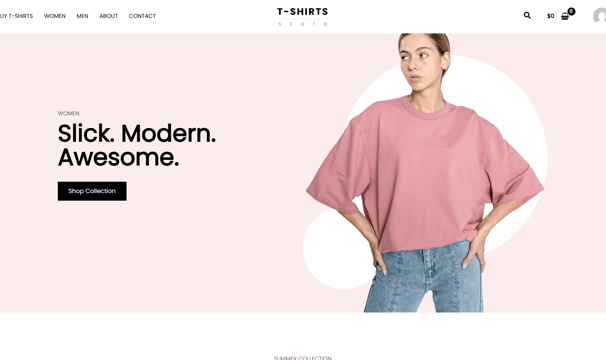The height and width of the screenshot is (360, 606).
Task: Click the $0 cart total
Action: (x=550, y=16)
